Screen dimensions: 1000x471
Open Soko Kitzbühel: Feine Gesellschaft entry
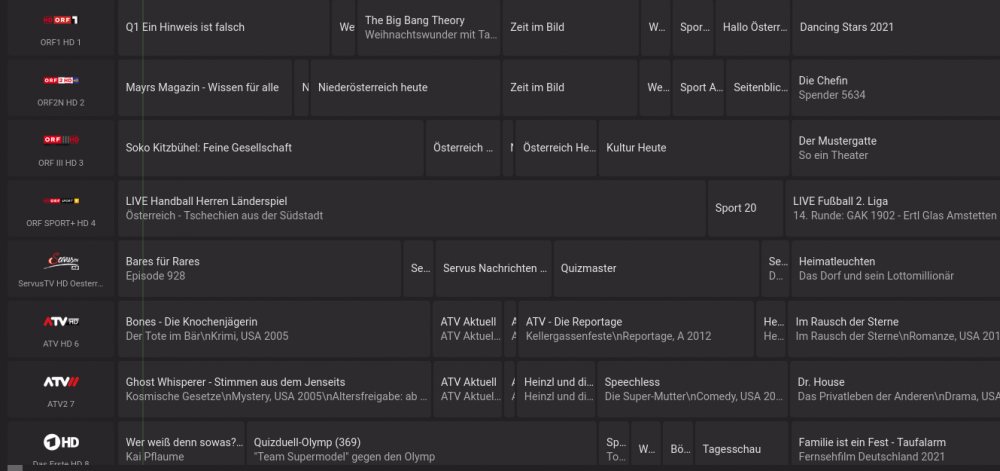270,148
